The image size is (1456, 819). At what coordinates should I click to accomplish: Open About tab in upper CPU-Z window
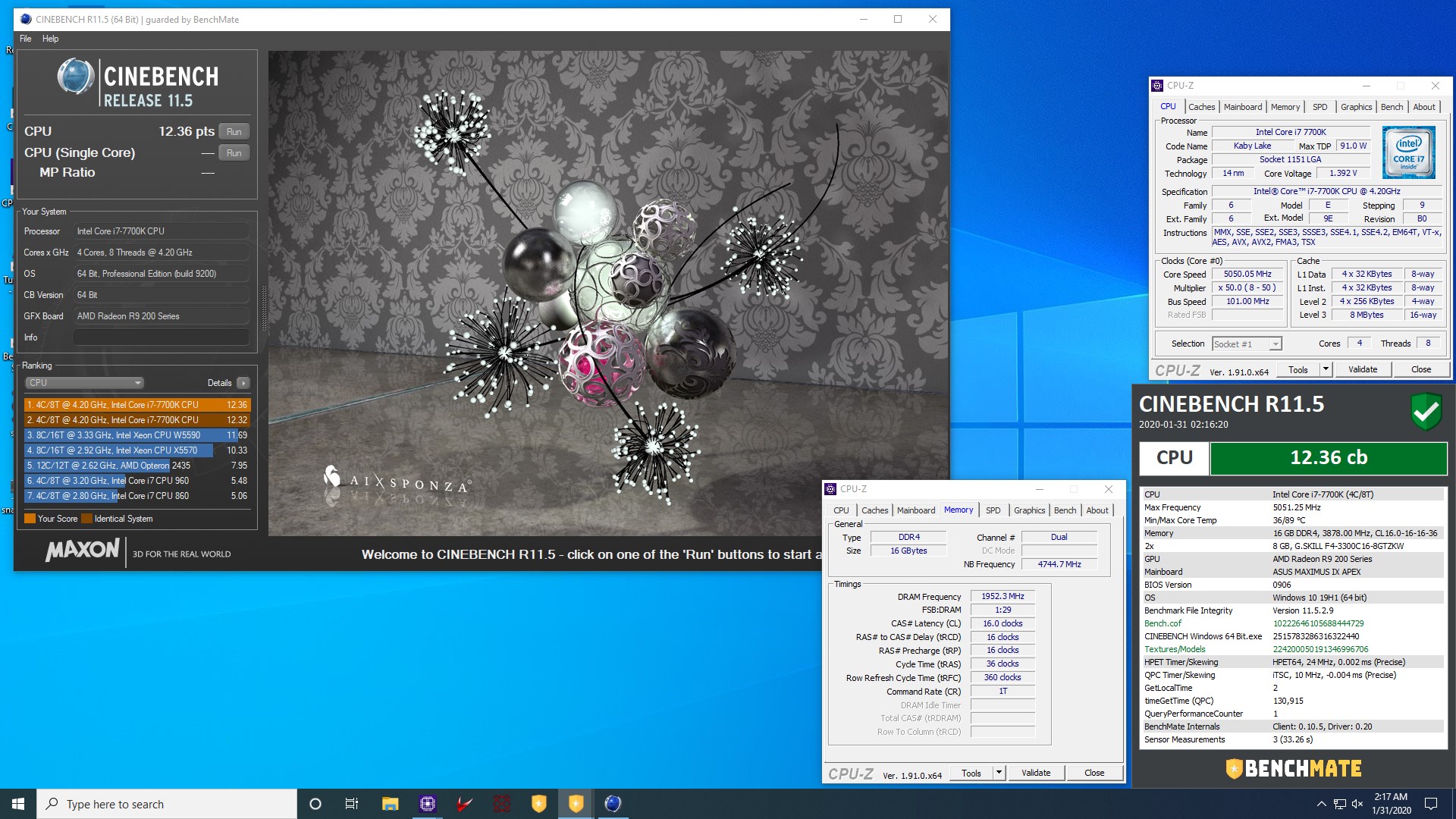point(1424,107)
